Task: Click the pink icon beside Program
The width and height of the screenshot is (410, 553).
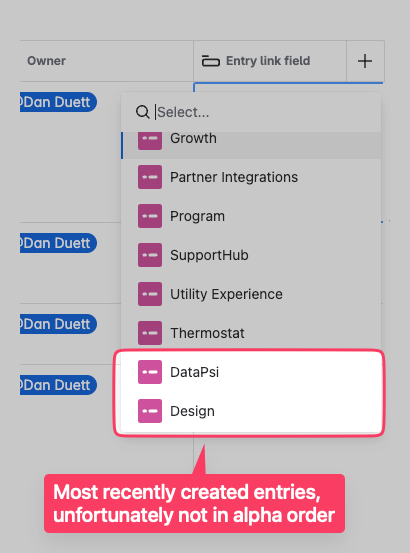Action: (150, 216)
